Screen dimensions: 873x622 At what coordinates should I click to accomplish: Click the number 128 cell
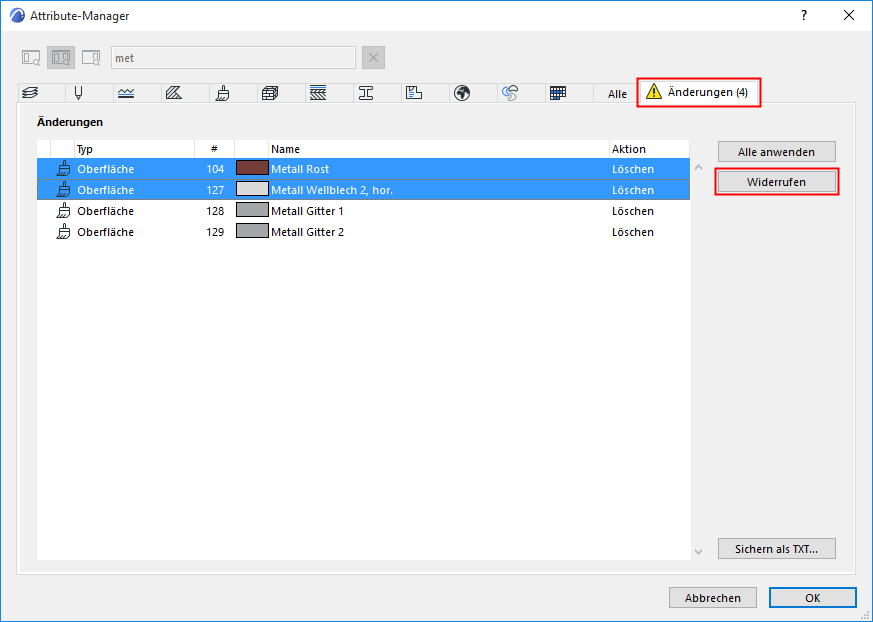(x=215, y=211)
